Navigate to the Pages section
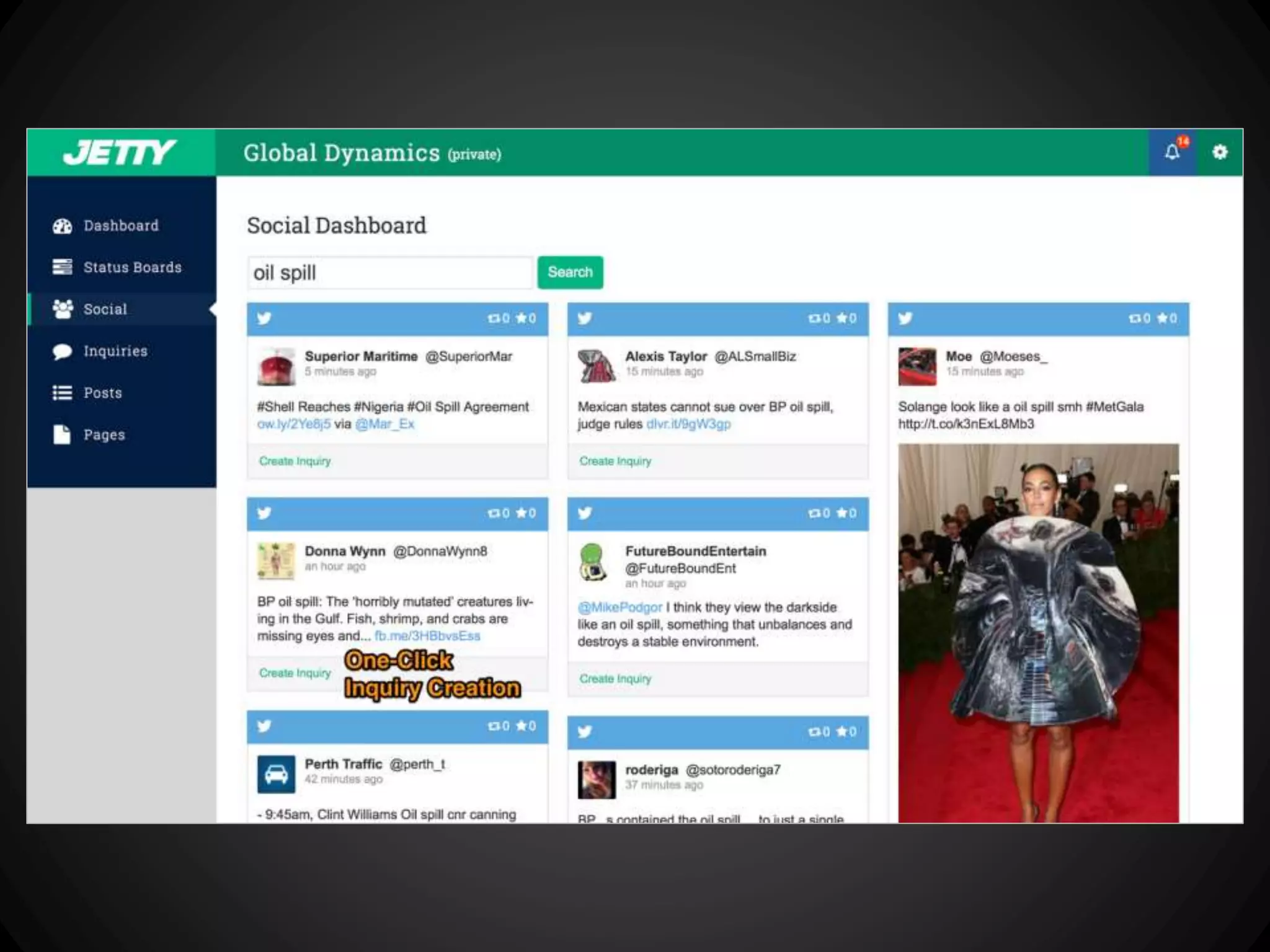Screen dimensions: 1270x952 [x=104, y=435]
